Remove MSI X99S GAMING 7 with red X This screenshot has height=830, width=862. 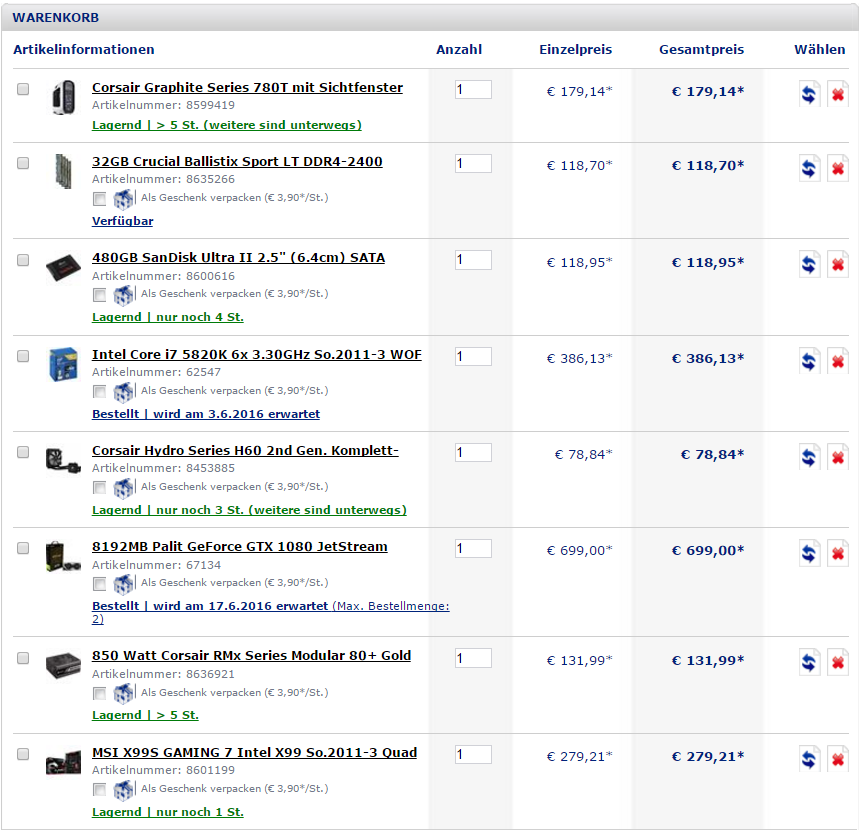click(x=838, y=759)
